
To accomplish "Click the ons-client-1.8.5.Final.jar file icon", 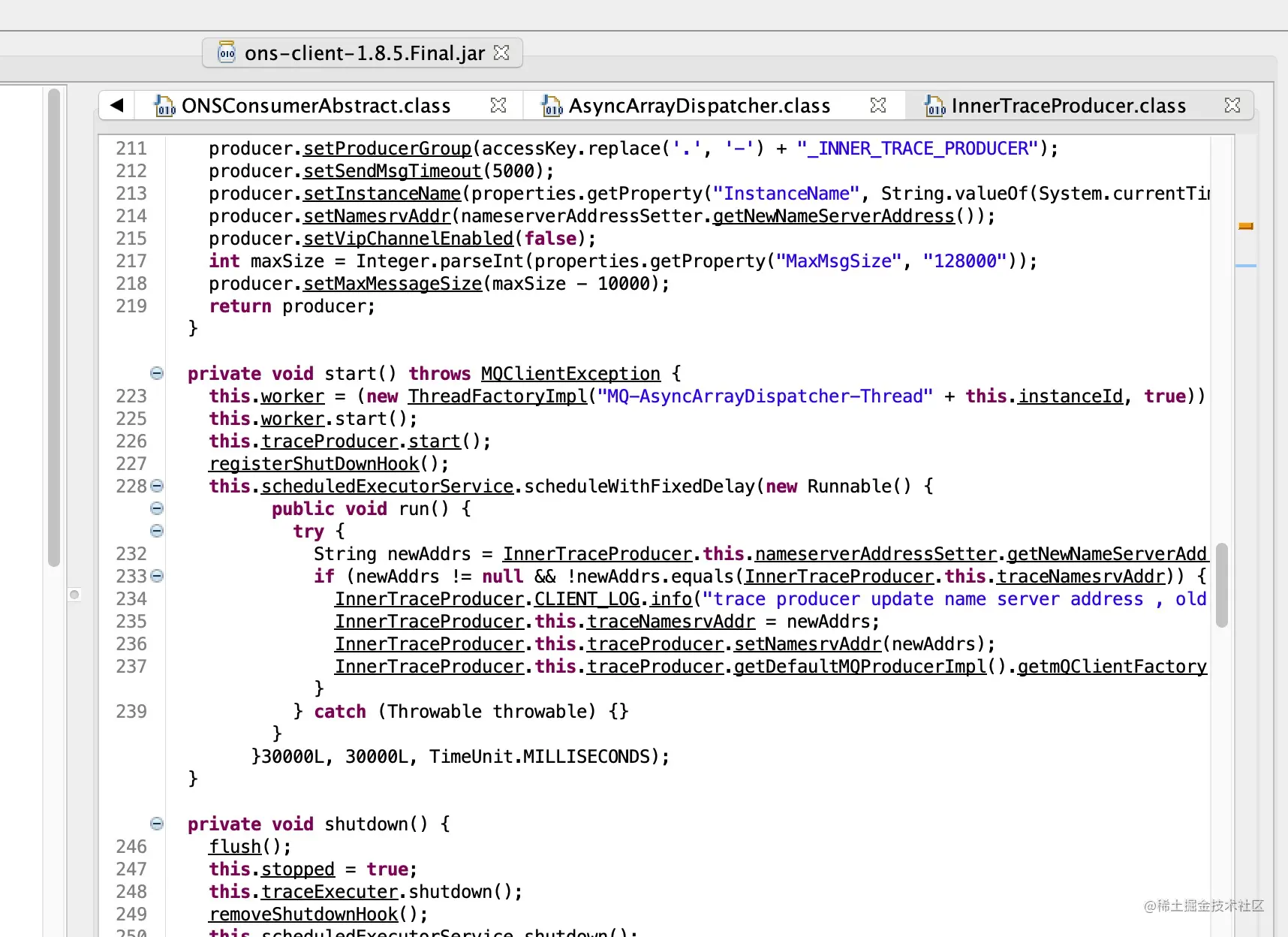I will coord(227,53).
